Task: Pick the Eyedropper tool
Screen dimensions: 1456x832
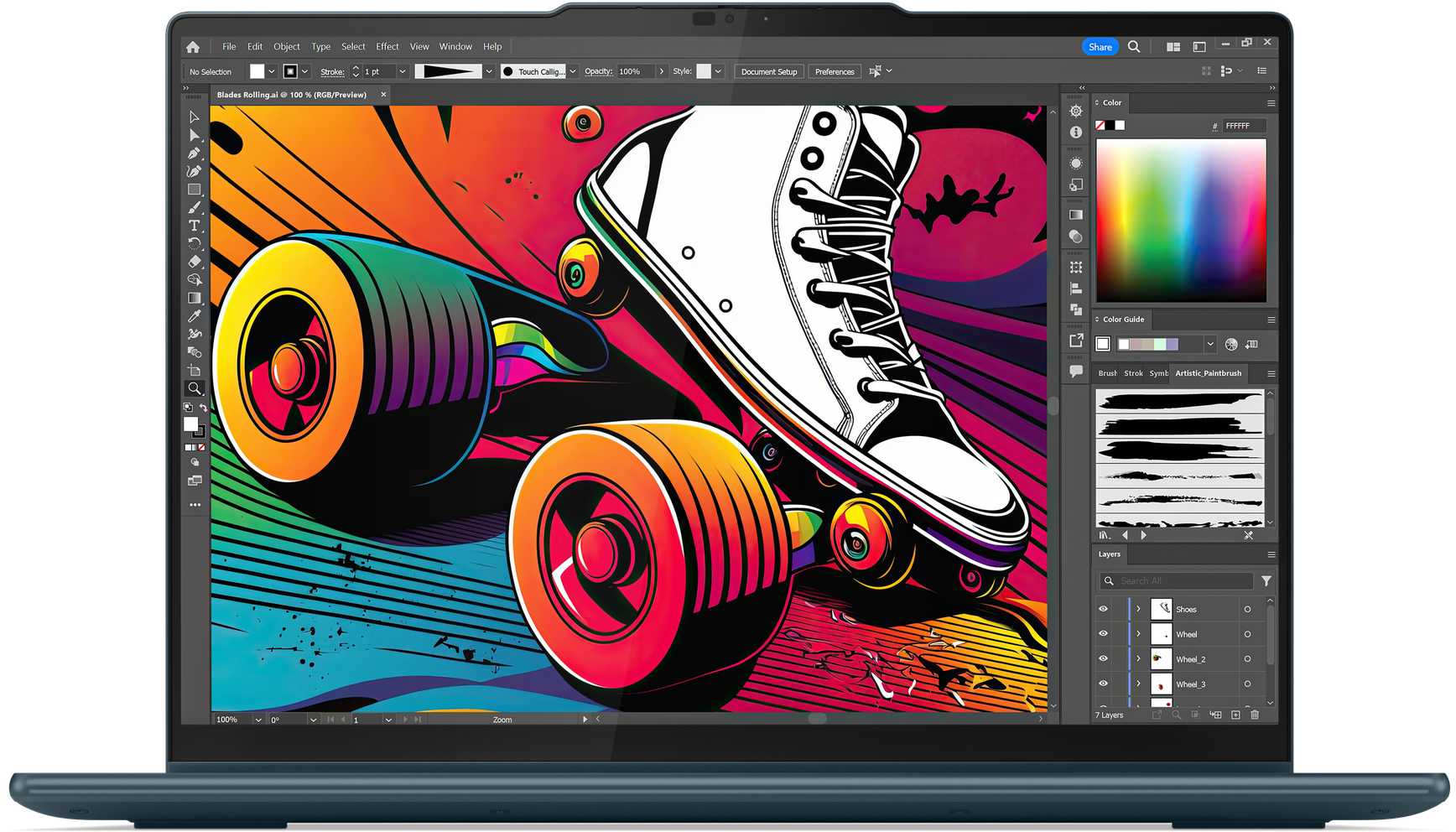Action: 194,316
